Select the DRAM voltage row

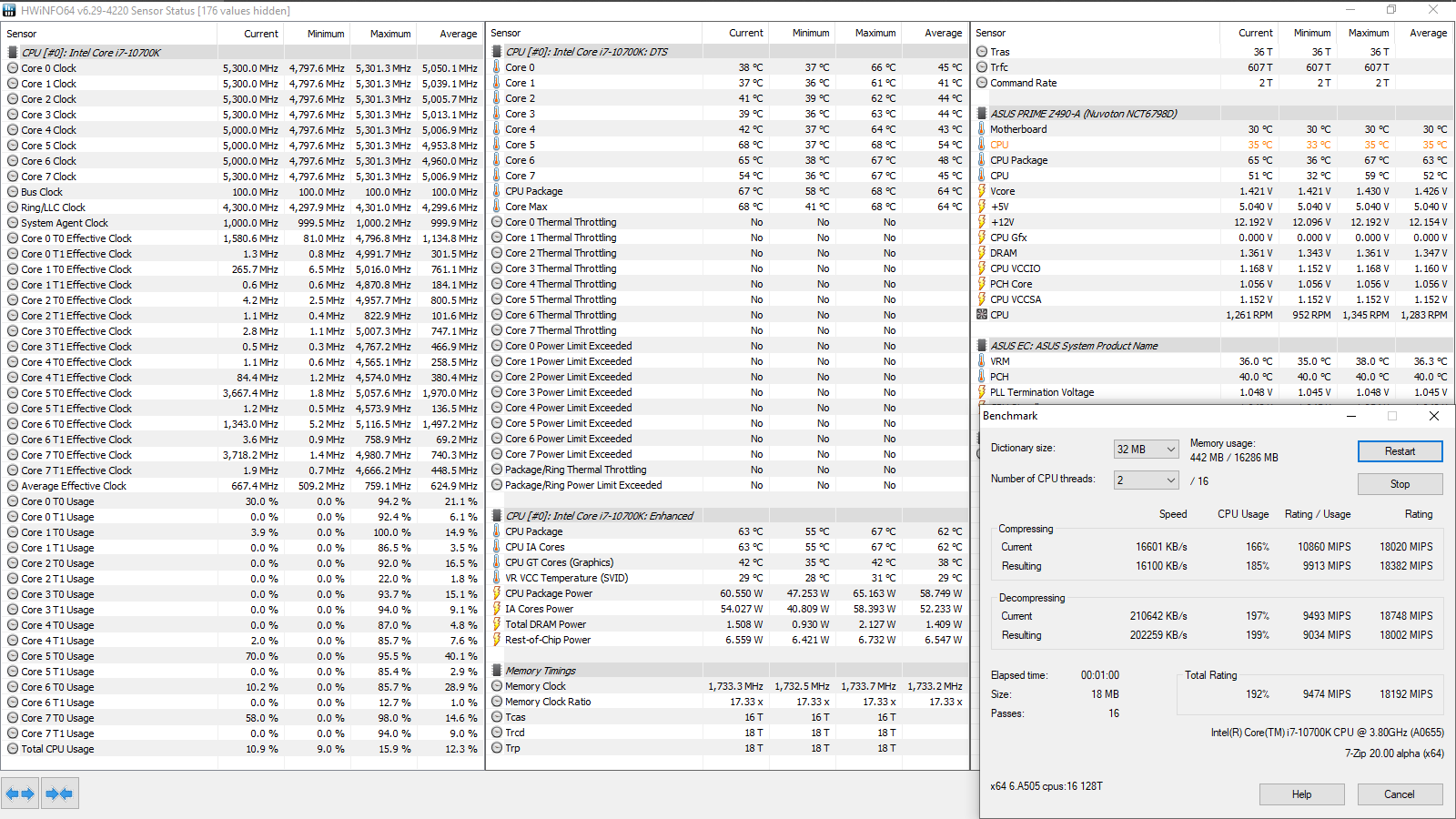pos(1213,253)
